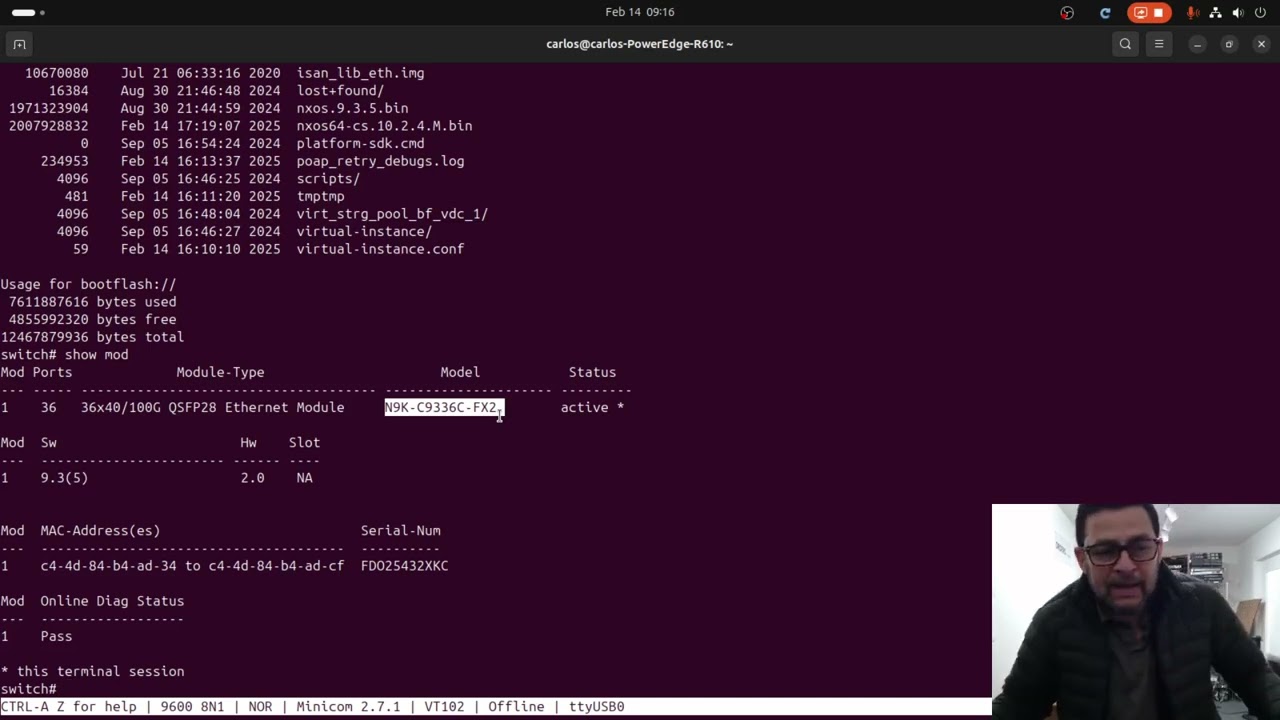Click the tmptmp file entry
This screenshot has height=720, width=1280.
(x=320, y=197)
